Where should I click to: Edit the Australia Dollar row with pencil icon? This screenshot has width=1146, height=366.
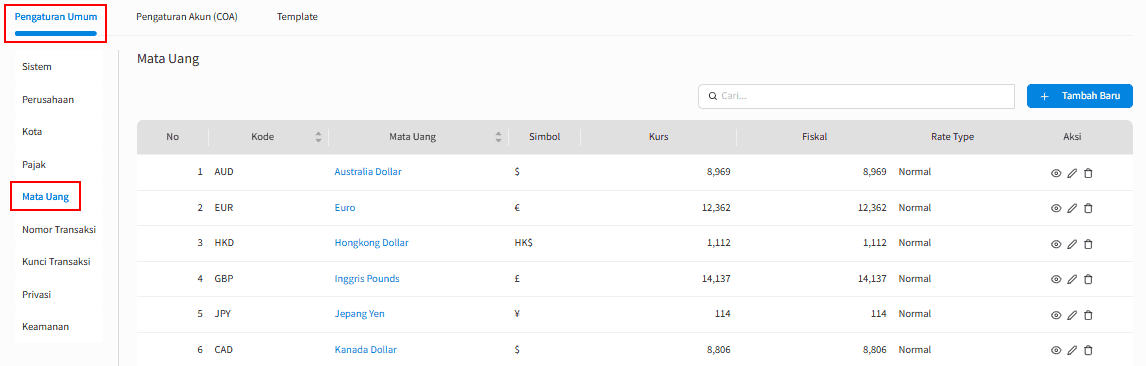click(1072, 173)
